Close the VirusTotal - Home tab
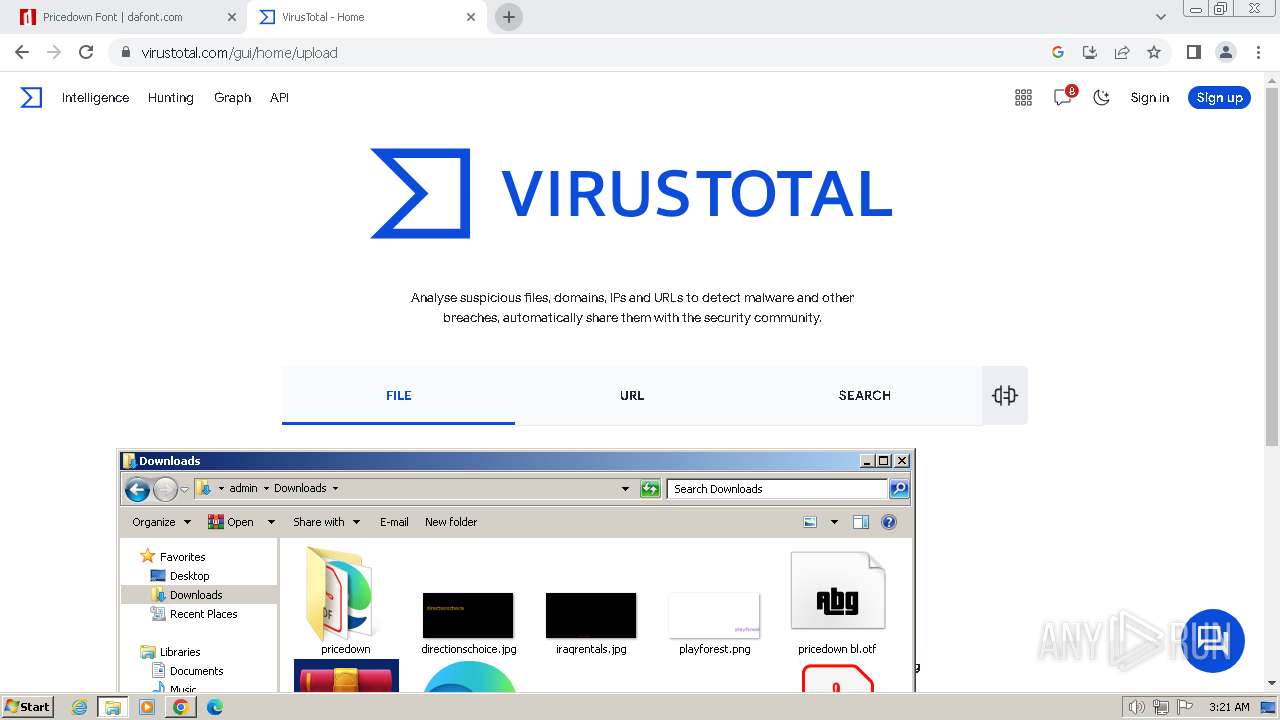This screenshot has height=720, width=1280. click(x=471, y=17)
